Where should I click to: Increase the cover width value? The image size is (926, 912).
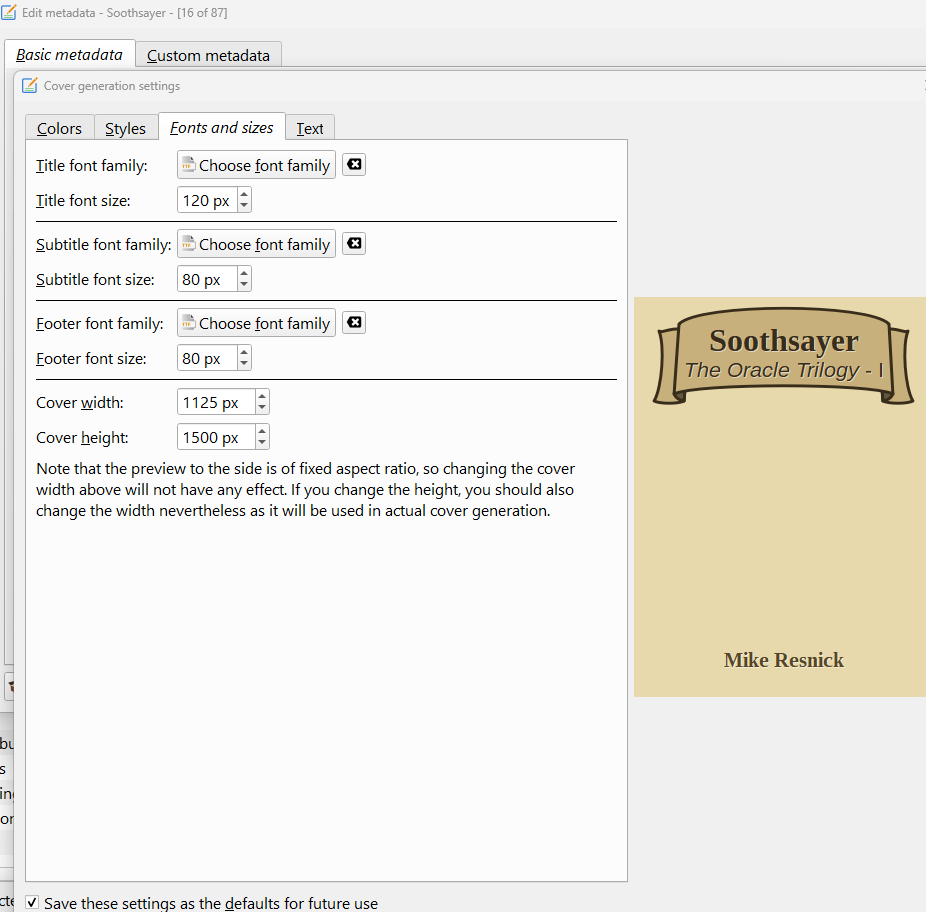coord(262,396)
